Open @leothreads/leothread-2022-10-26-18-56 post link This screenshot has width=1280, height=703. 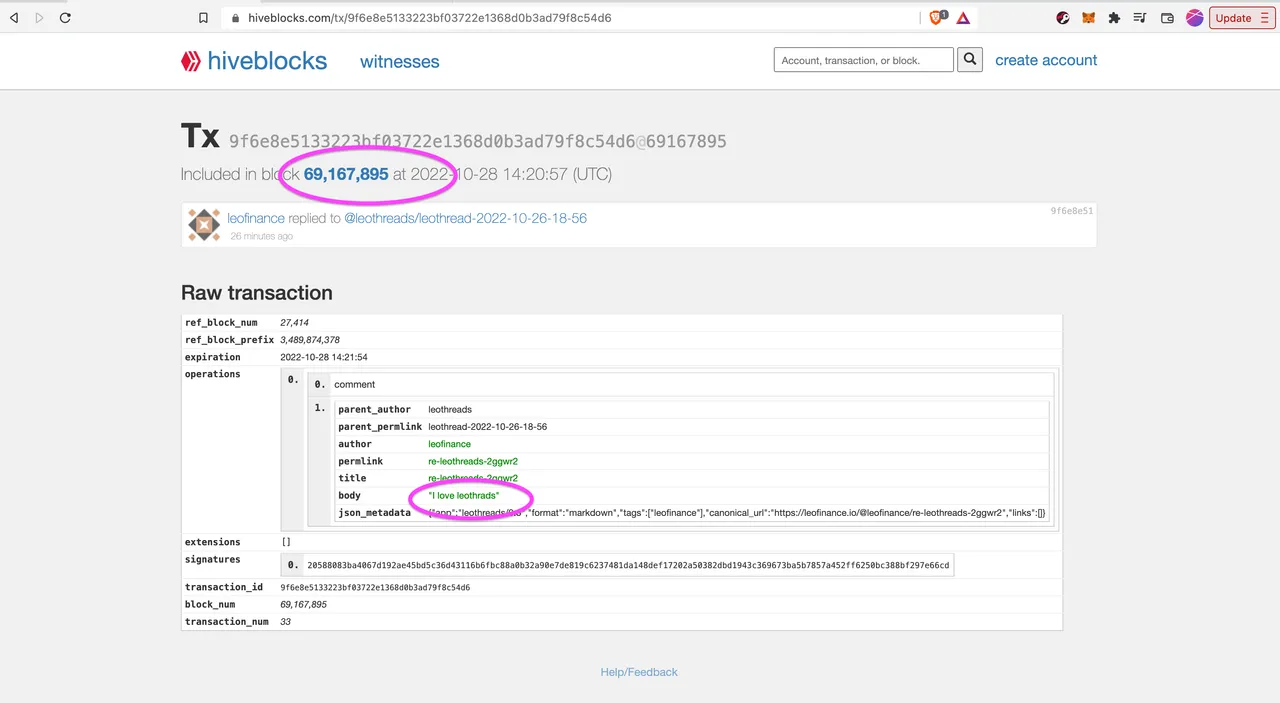coord(466,218)
